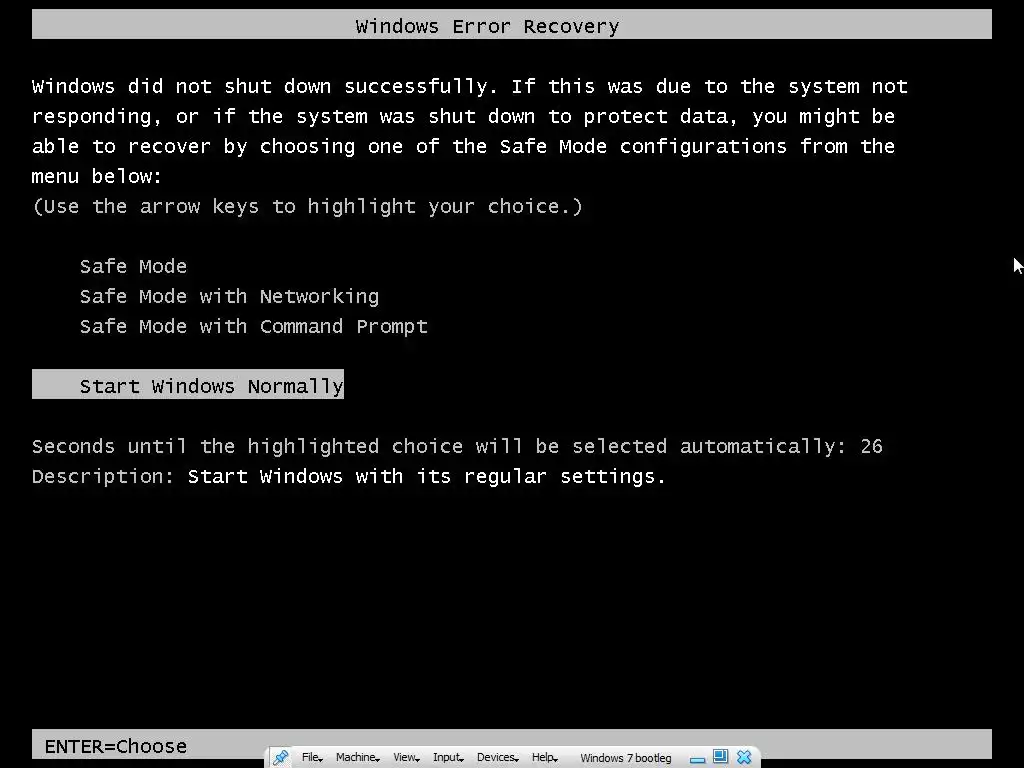
Task: Click the Windows 7 bootleg VM title
Action: pyautogui.click(x=626, y=758)
